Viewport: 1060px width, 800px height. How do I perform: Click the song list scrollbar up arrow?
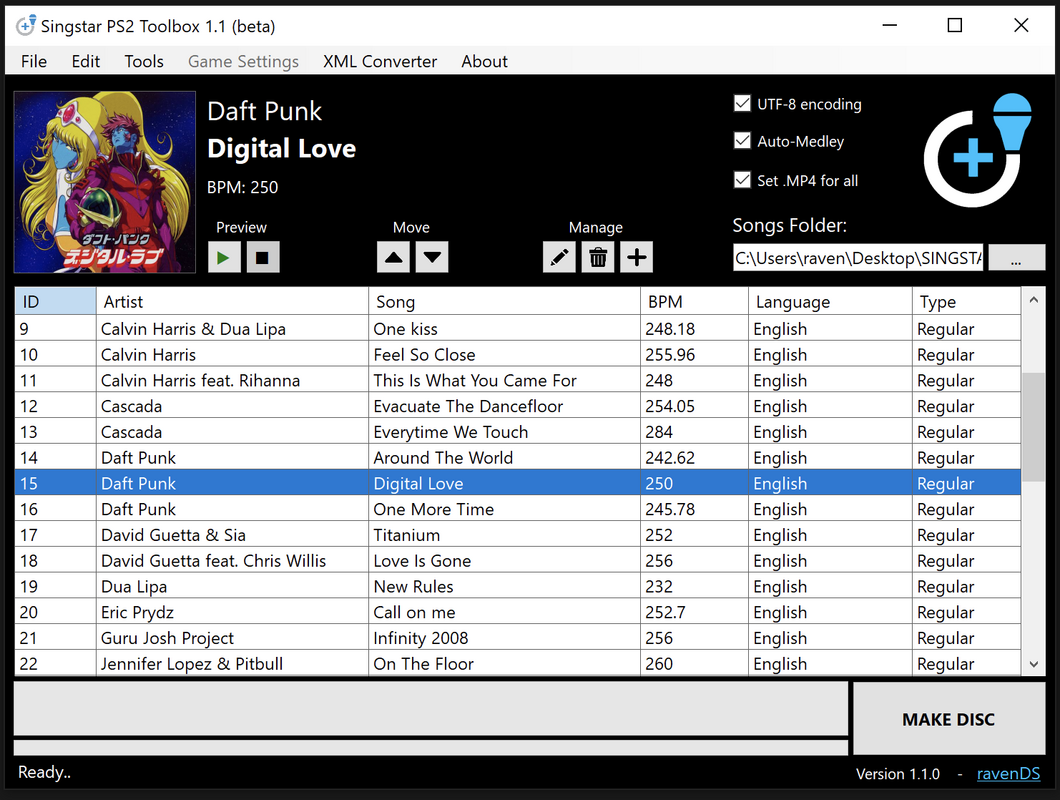[x=1033, y=300]
